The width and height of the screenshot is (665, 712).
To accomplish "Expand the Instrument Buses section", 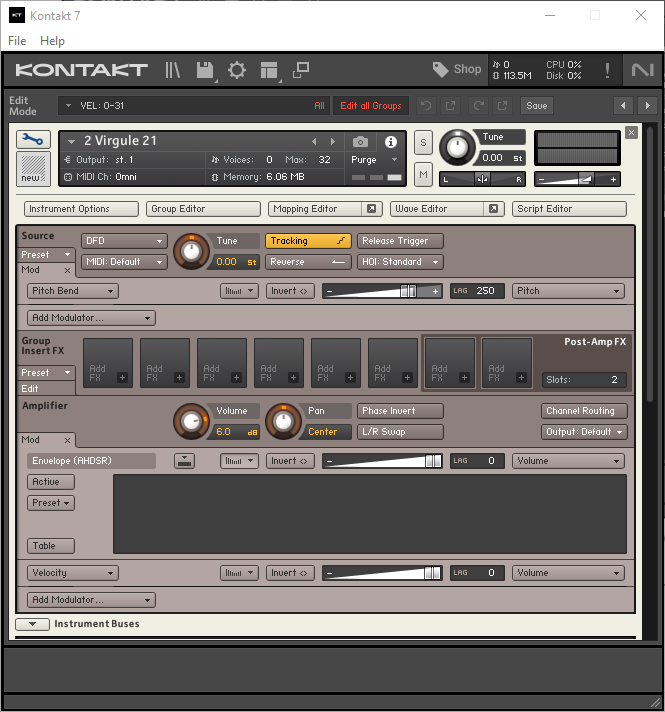I will tap(32, 624).
